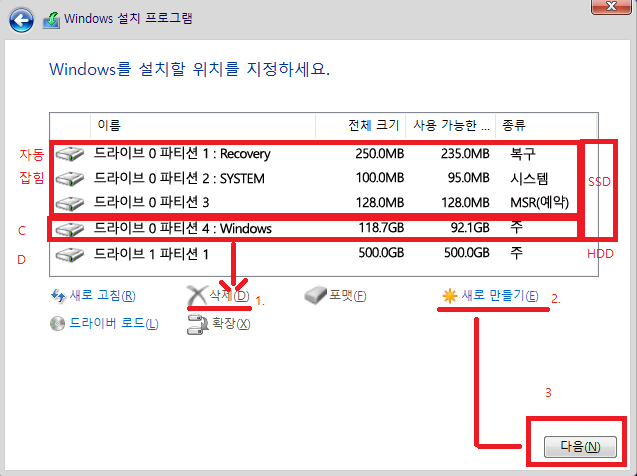Click the 주 type cell in Windows partition row
The height and width of the screenshot is (476, 637).
(x=516, y=227)
